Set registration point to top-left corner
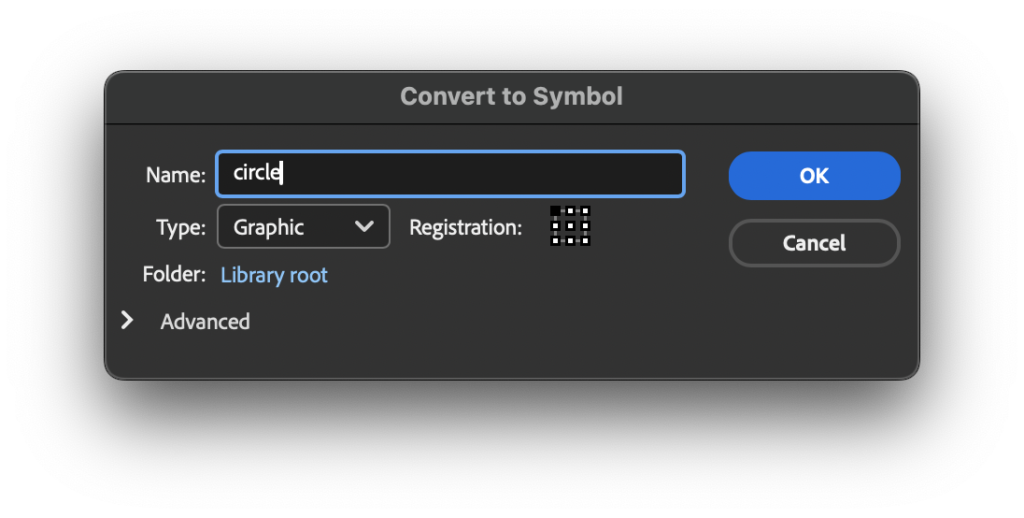1024x518 pixels. [x=556, y=212]
